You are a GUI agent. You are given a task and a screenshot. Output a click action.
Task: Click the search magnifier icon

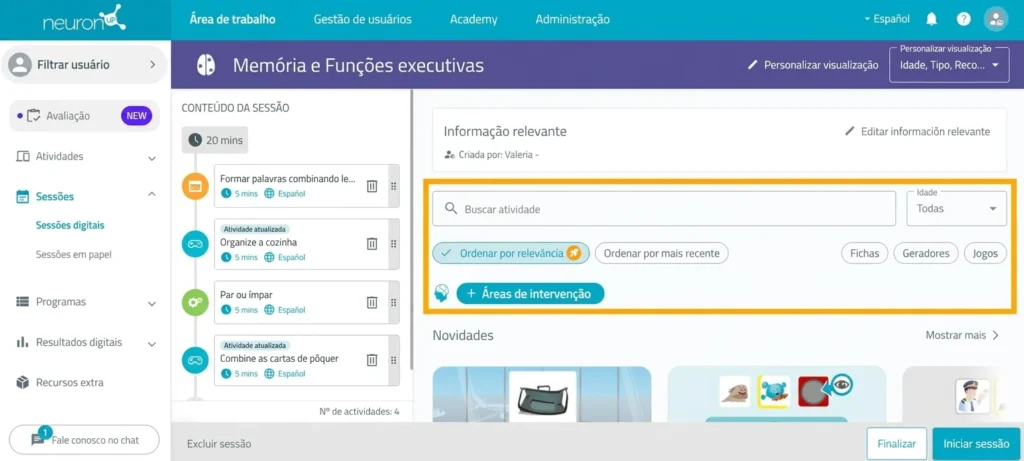pos(451,209)
